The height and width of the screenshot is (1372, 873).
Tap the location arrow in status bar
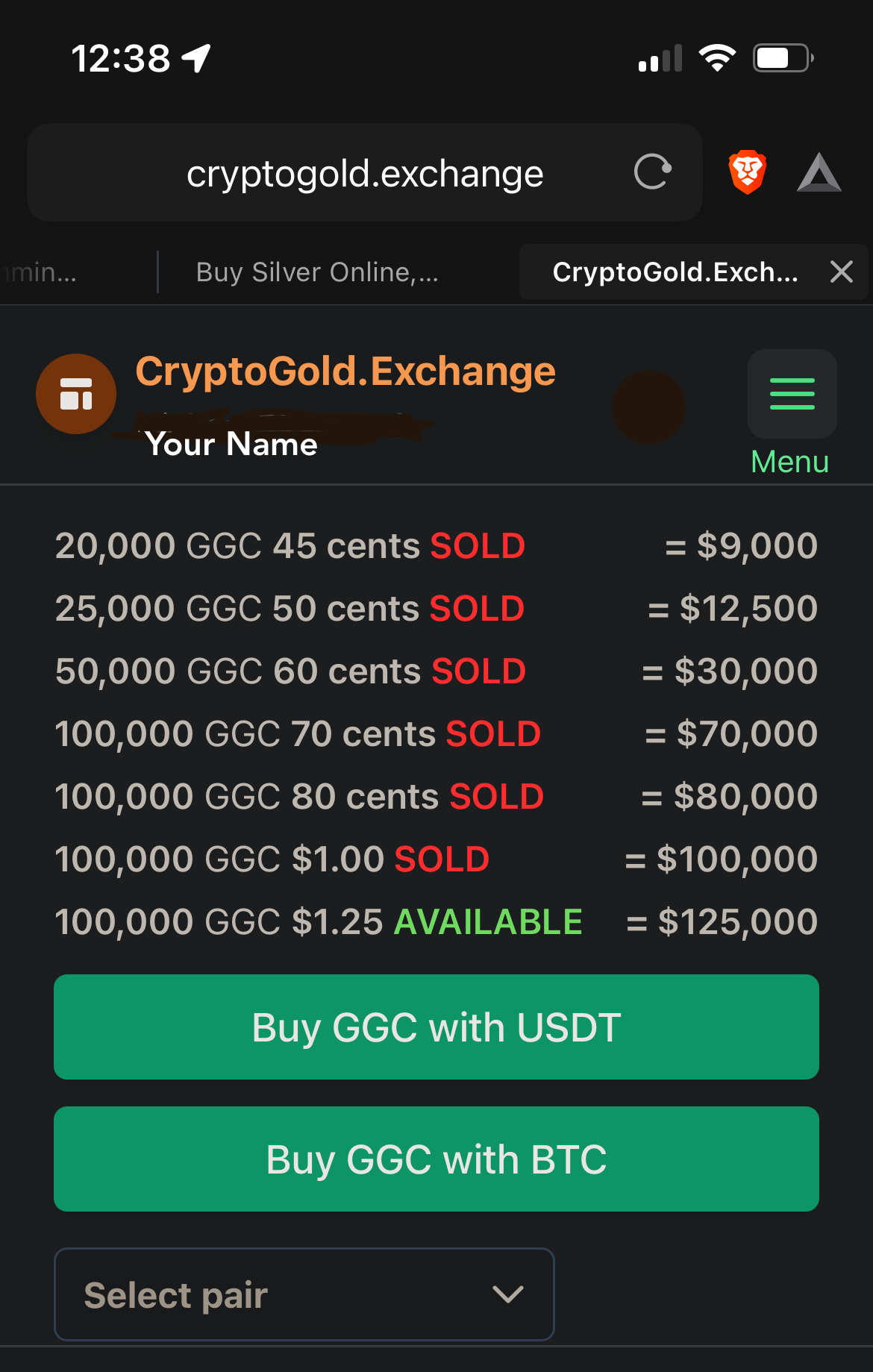tap(197, 58)
